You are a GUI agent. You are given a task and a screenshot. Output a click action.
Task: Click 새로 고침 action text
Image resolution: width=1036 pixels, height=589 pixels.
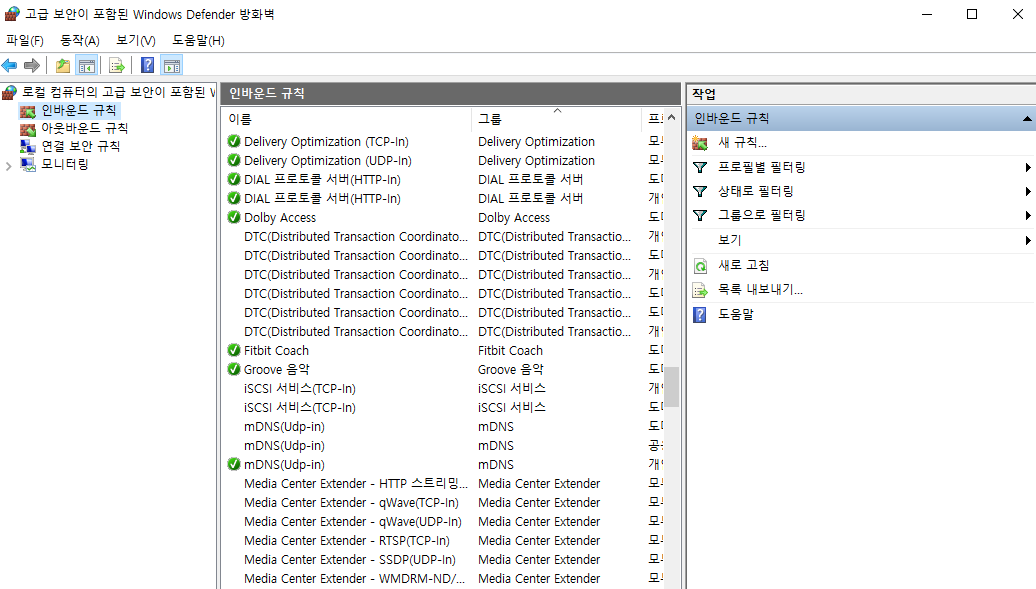[744, 266]
